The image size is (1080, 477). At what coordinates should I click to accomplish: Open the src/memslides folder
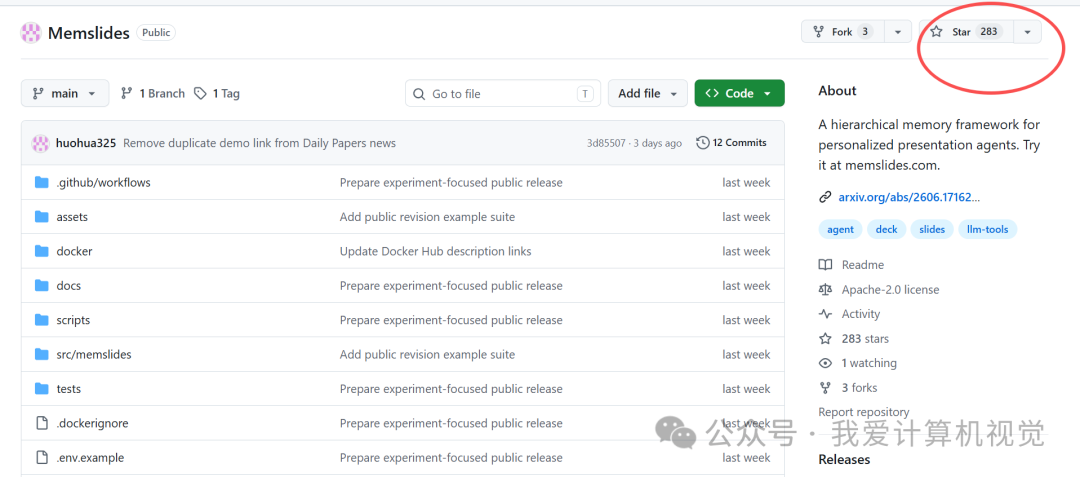pos(94,354)
